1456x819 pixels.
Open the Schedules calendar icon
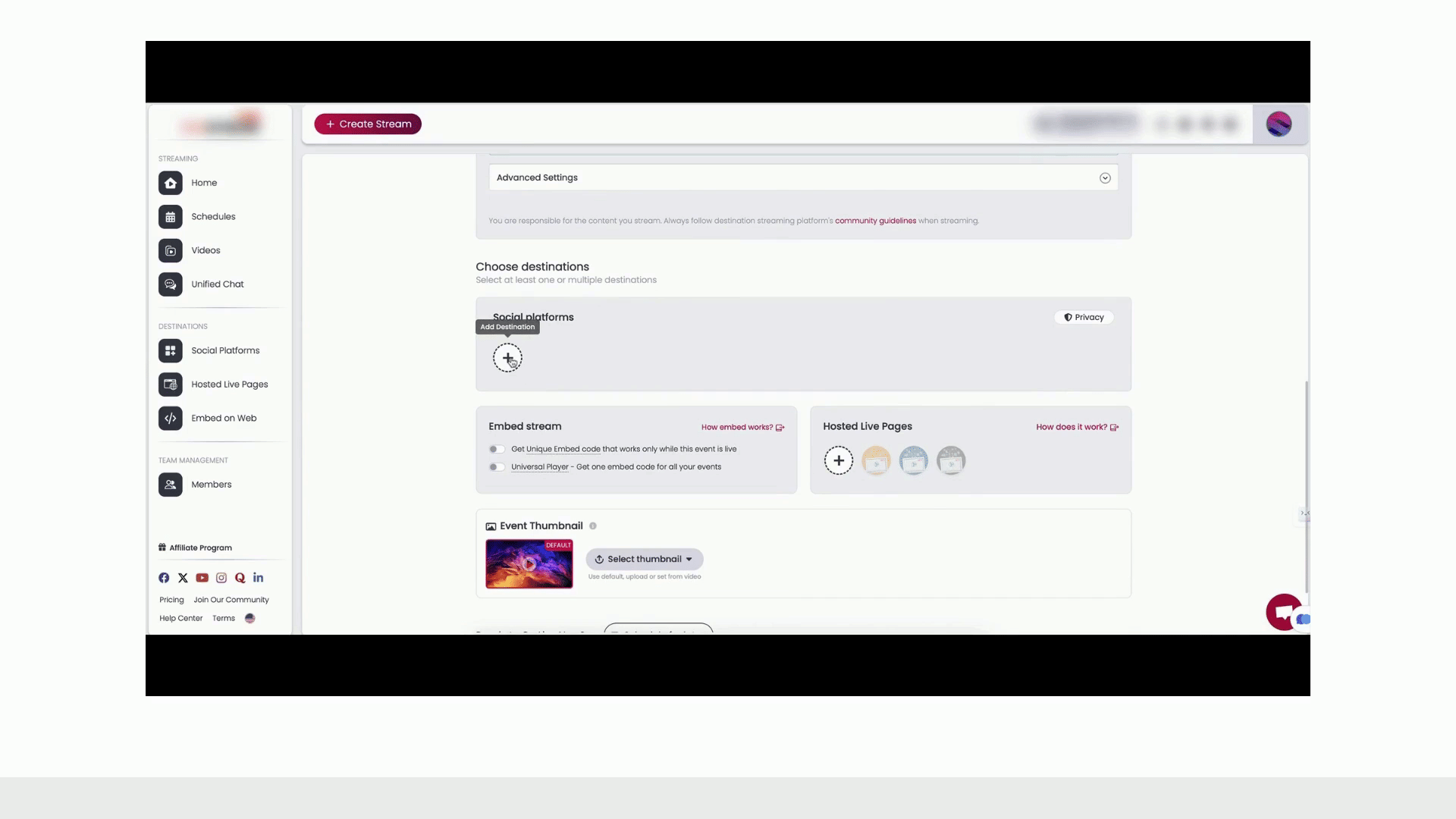(x=171, y=217)
